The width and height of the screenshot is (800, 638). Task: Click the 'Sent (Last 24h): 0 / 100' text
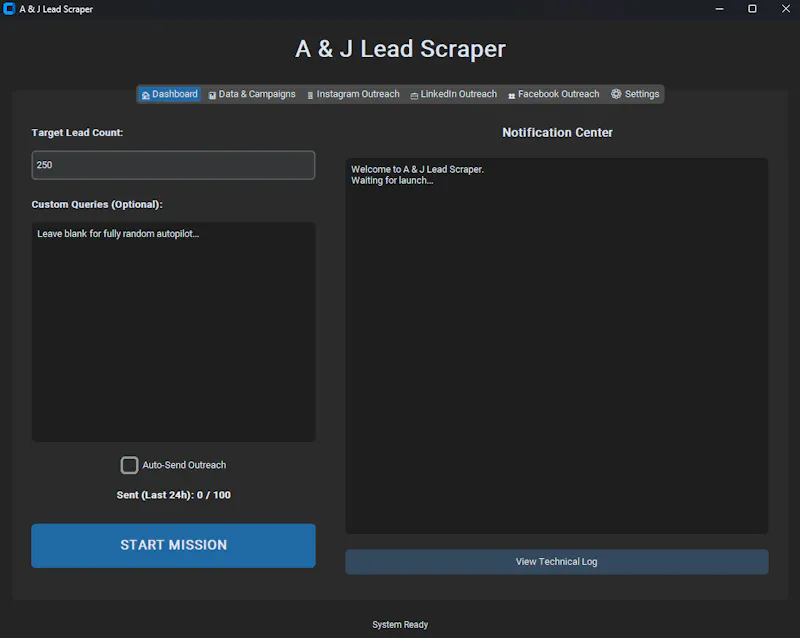(x=173, y=495)
